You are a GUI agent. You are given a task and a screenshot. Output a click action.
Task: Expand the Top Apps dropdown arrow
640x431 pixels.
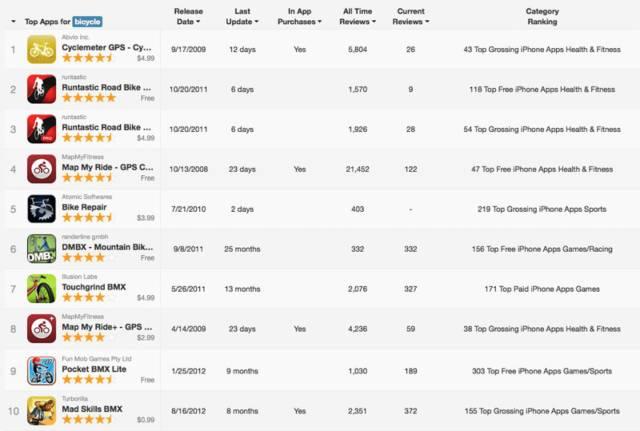[x=13, y=21]
